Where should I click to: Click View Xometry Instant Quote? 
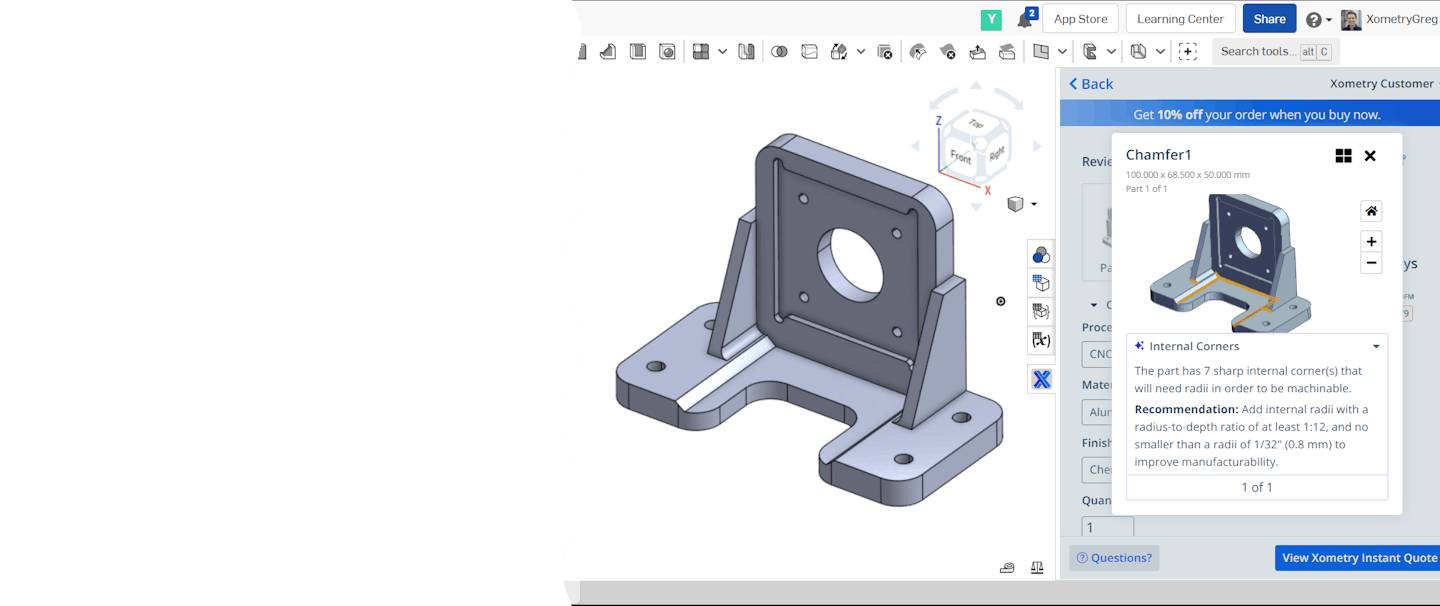(x=1358, y=558)
